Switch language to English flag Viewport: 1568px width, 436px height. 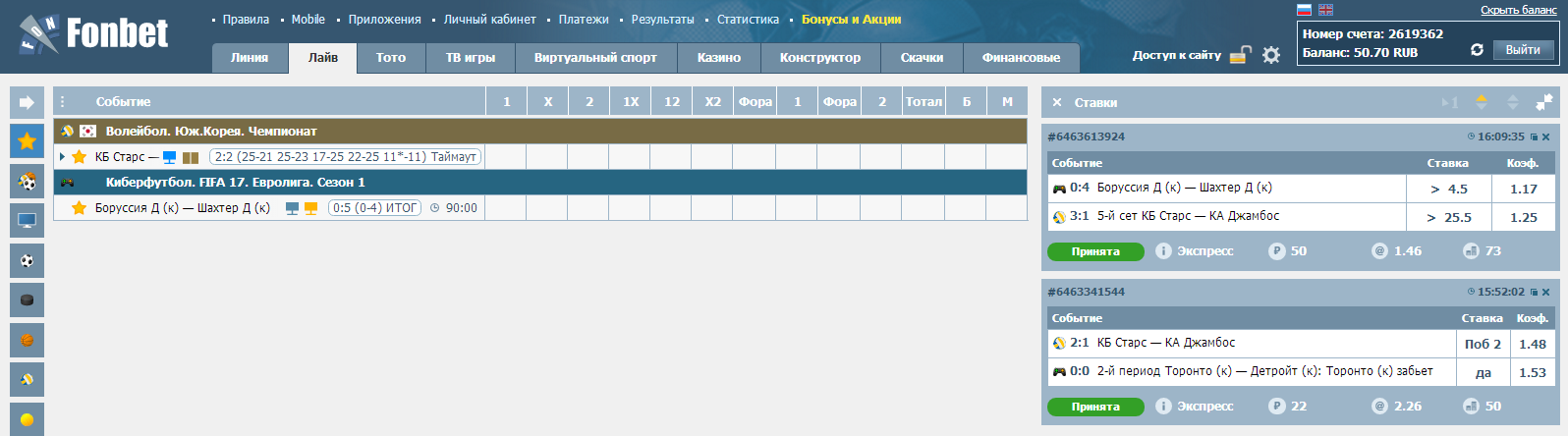(x=1325, y=10)
